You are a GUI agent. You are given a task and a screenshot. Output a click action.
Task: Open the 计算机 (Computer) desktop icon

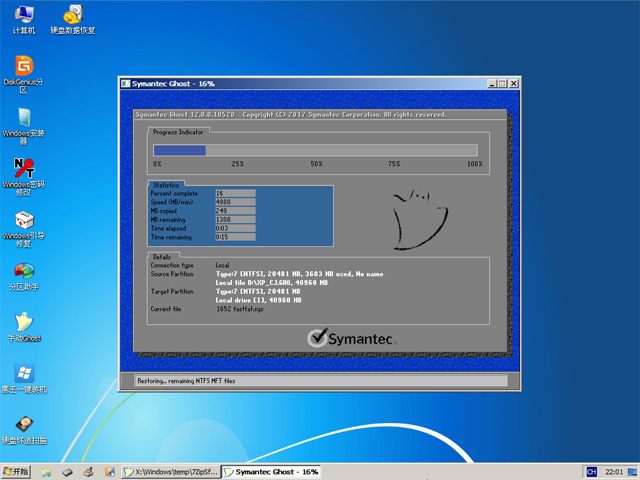pos(23,16)
